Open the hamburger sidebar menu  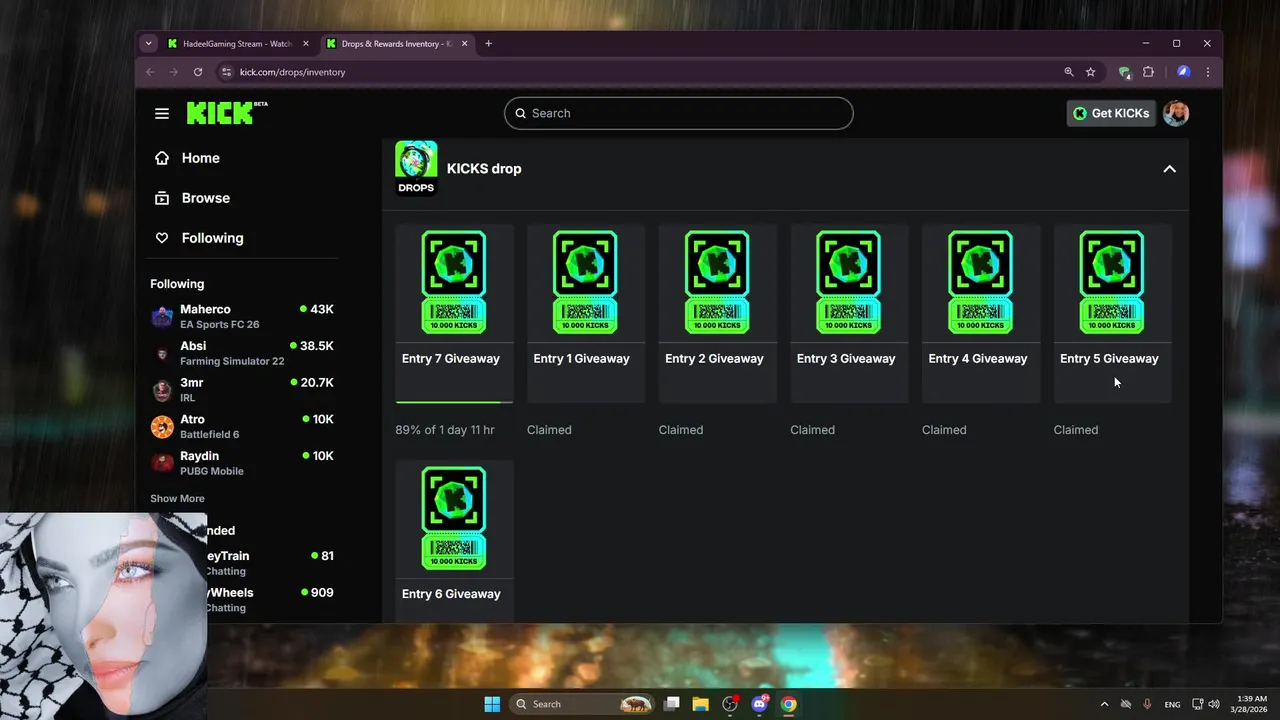pos(162,113)
